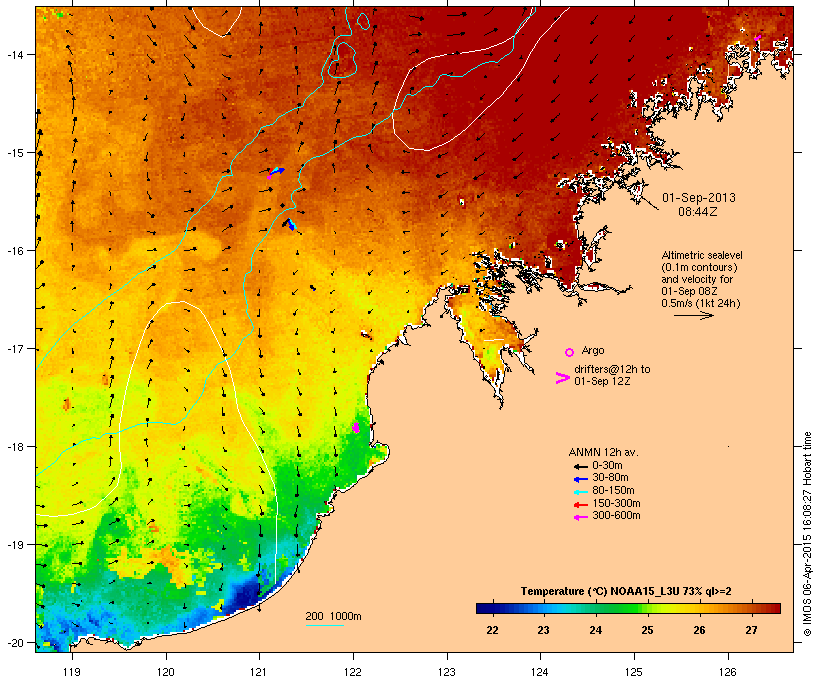Viewport: 820px width, 680px height.
Task: Click the cyan 200 1000m depth contour line sample
Action: (x=324, y=625)
